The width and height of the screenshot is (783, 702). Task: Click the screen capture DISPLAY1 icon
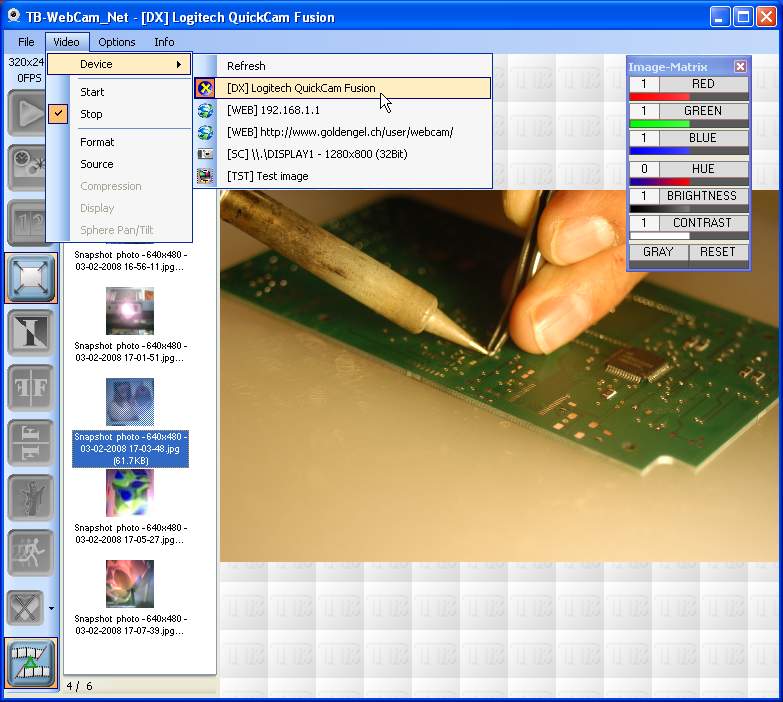(205, 154)
